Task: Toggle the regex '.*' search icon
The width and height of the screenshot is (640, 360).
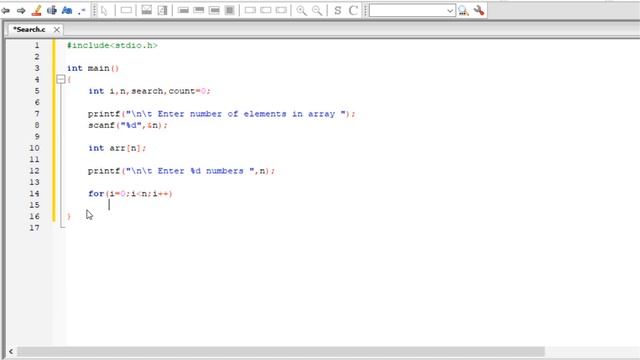Action: [81, 10]
